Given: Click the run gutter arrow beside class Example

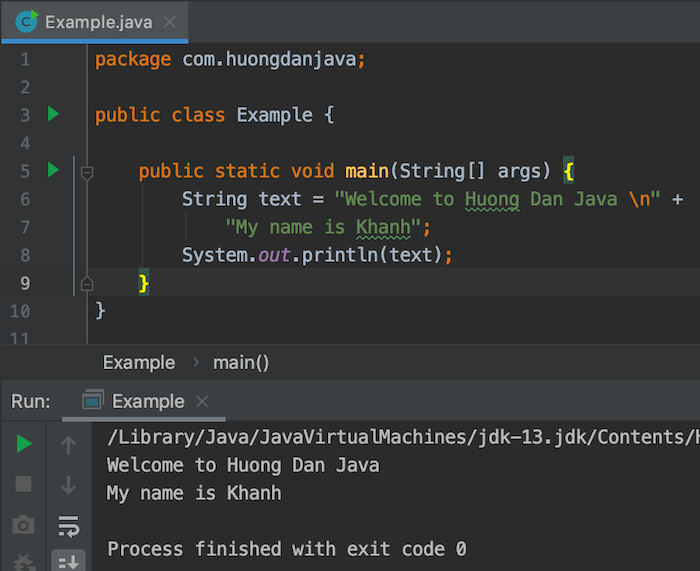Looking at the screenshot, I should (53, 114).
